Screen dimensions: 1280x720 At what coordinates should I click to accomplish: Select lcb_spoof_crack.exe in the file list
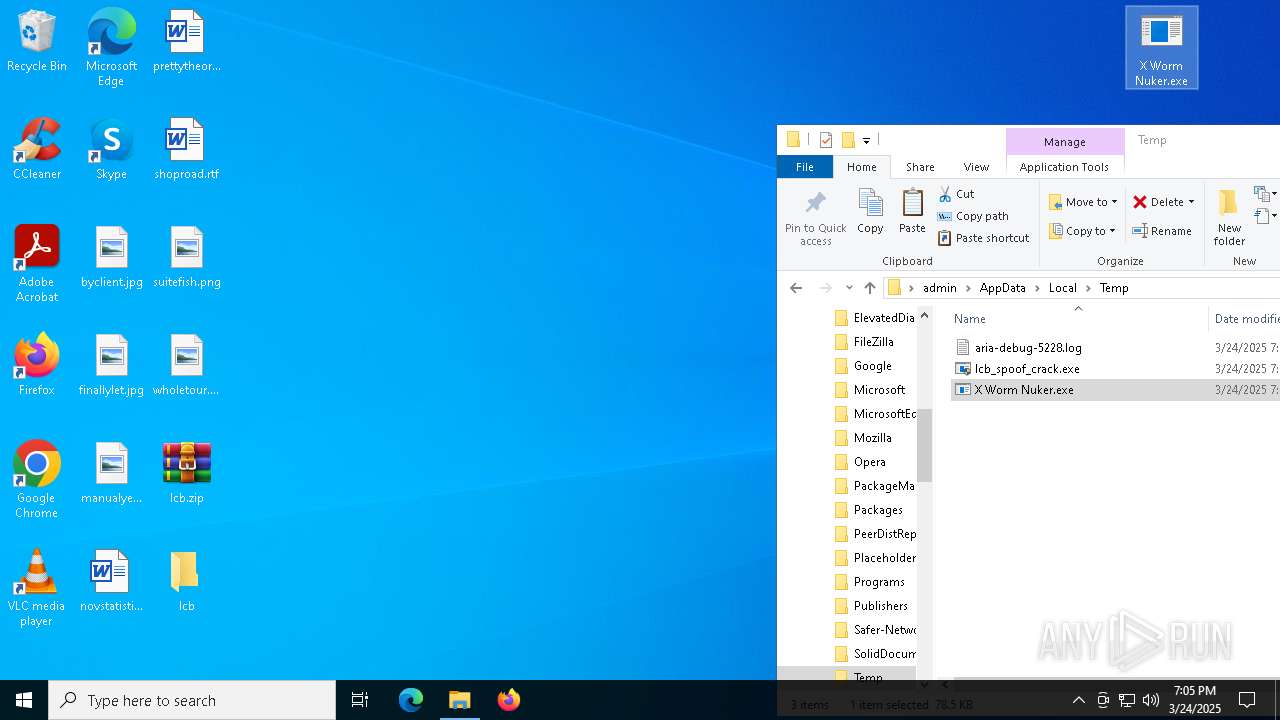1027,369
